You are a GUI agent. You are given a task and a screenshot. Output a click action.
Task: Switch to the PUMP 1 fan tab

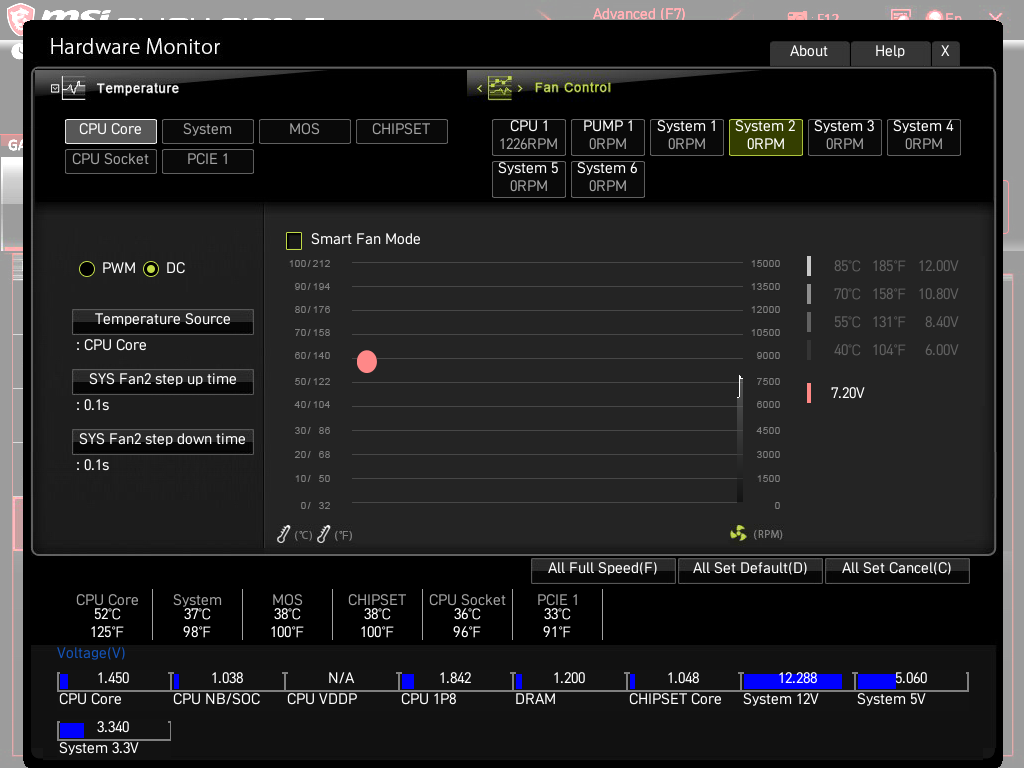click(608, 136)
